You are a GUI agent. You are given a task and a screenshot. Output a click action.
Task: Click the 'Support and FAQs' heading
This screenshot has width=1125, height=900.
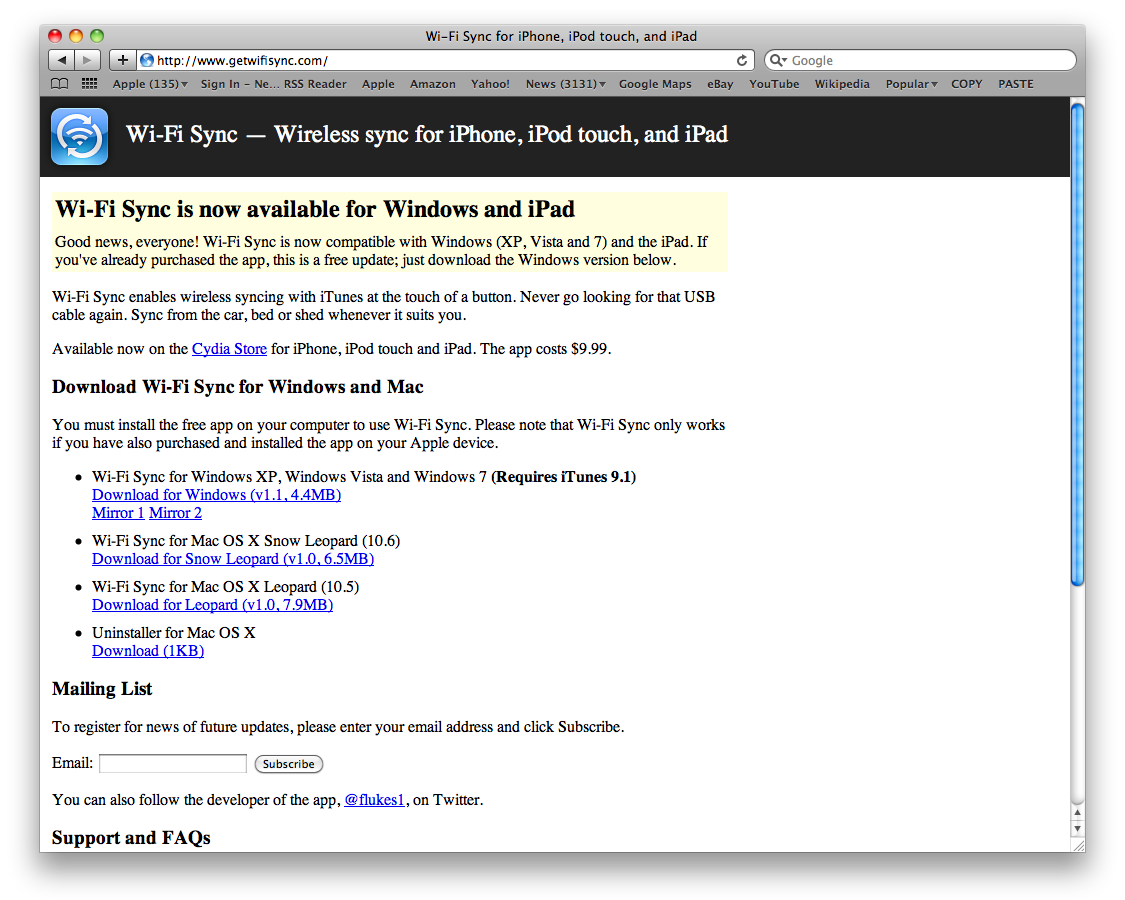(x=131, y=838)
